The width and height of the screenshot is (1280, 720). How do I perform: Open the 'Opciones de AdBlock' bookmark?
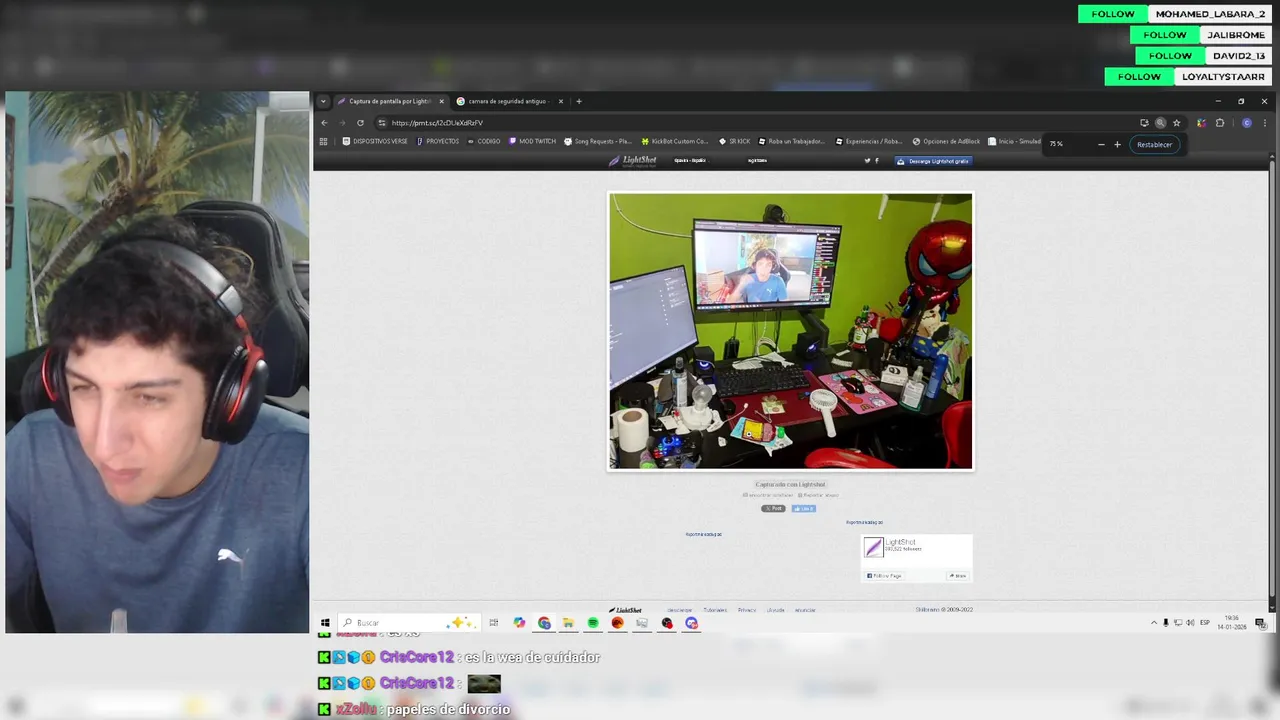(x=946, y=141)
